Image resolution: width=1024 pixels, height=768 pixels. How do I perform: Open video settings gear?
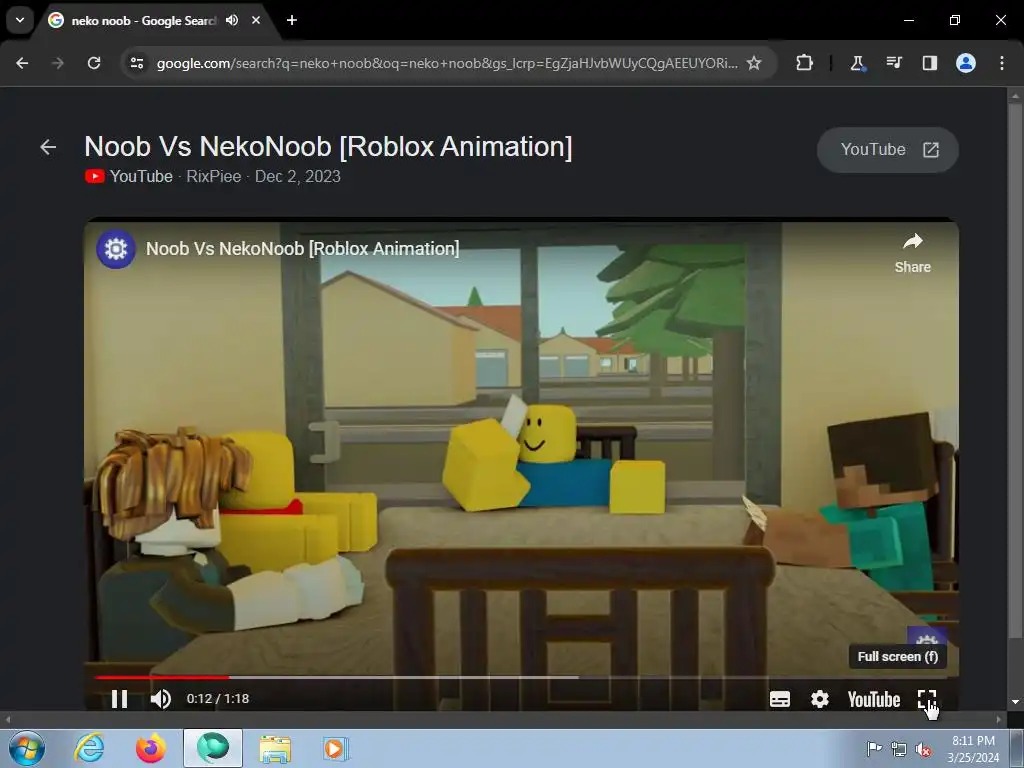[820, 699]
